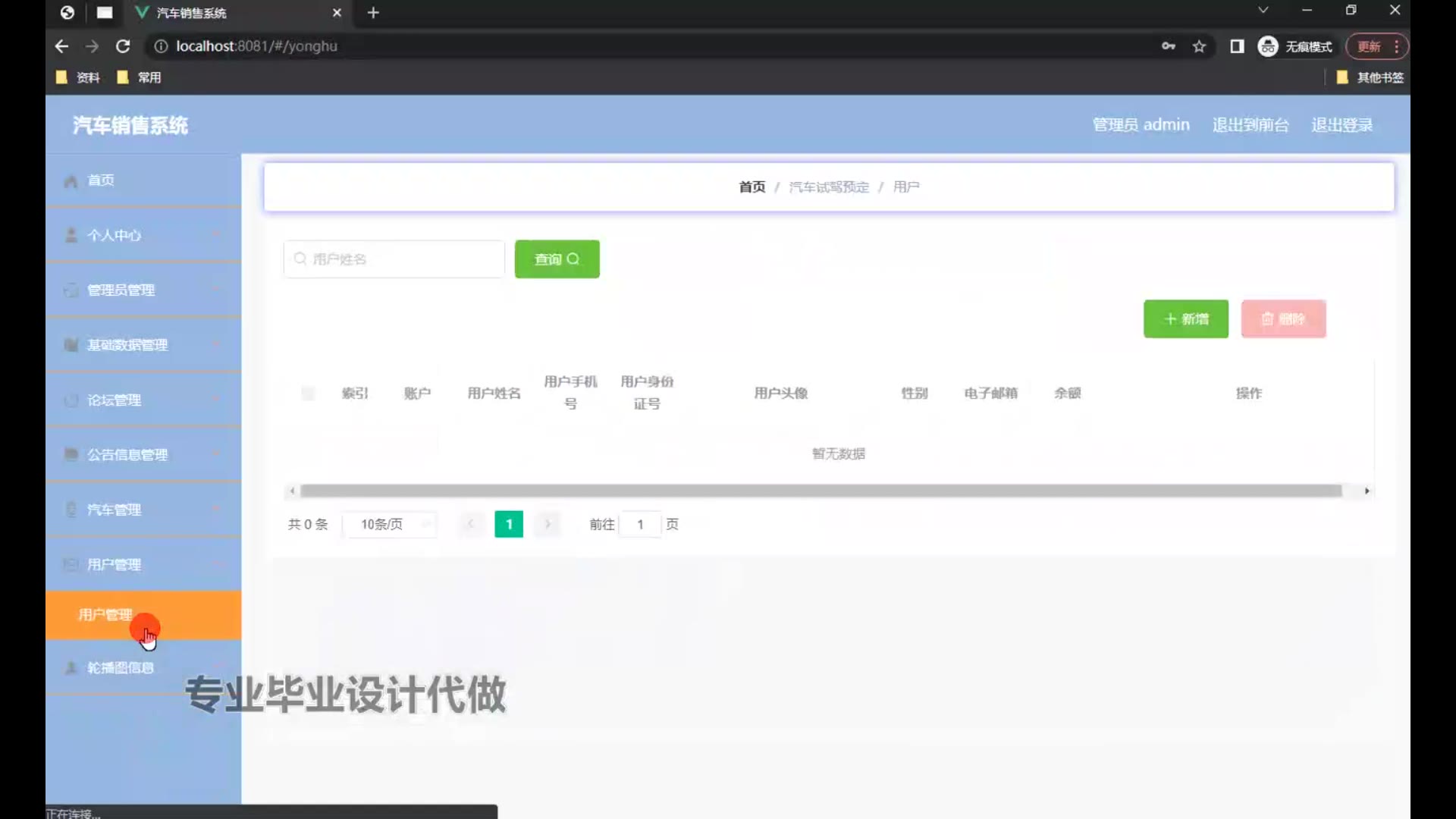The height and width of the screenshot is (819, 1456).
Task: Click the horizontal table scrollbar
Action: coord(821,491)
